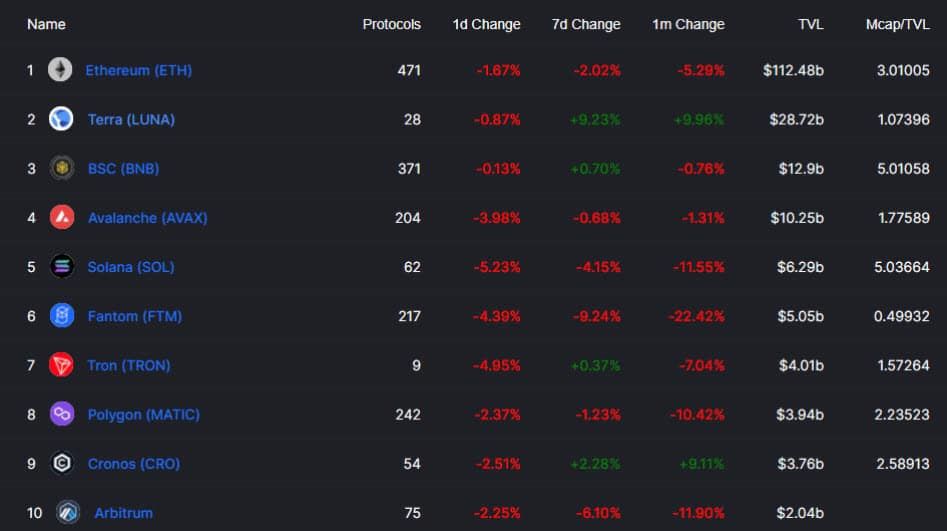Open the Avalanche (AVAX) link
Viewport: 947px width, 531px height.
147,217
